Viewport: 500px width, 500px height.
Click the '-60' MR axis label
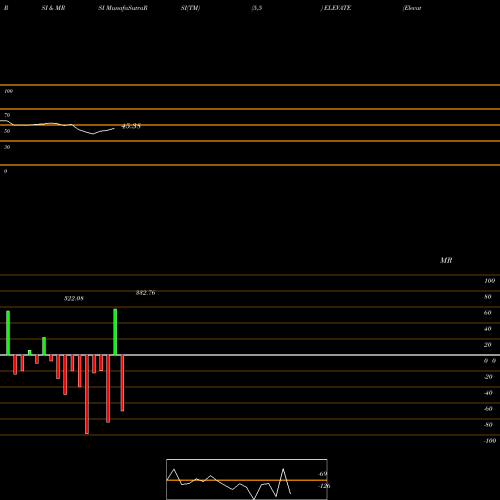coord(488,409)
